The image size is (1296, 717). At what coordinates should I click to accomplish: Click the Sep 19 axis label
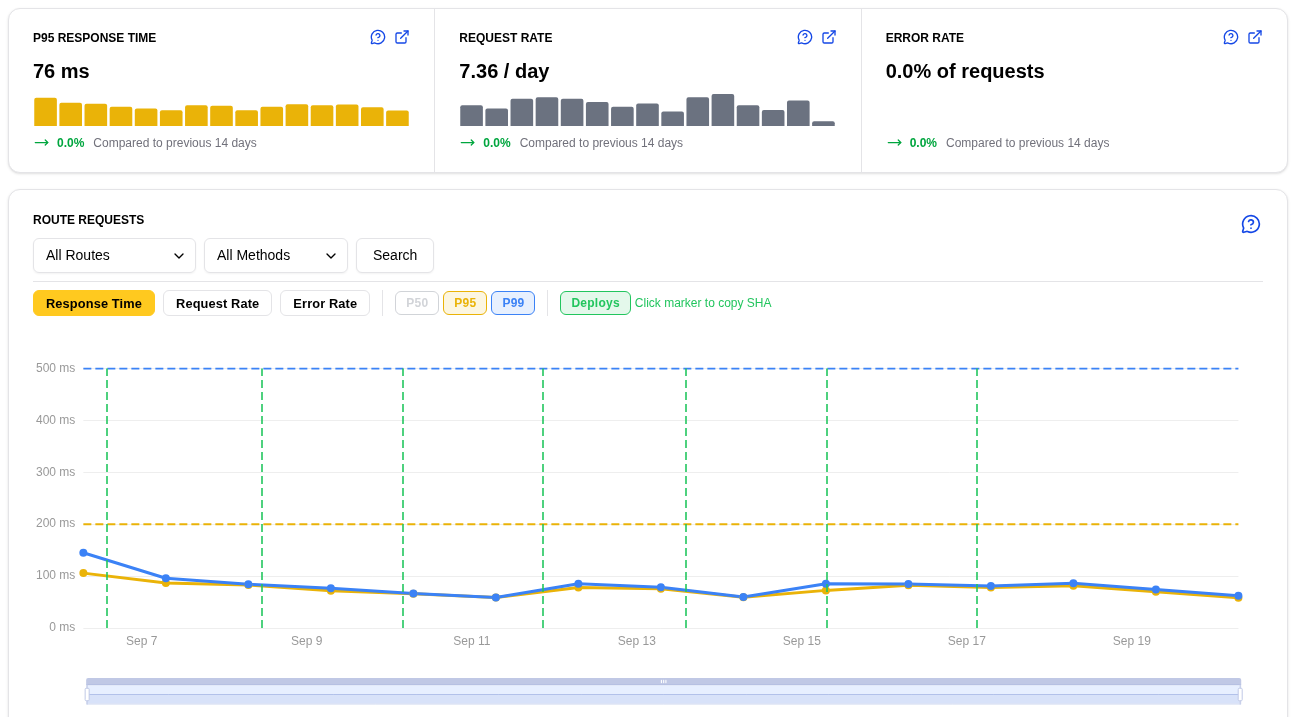(1132, 641)
